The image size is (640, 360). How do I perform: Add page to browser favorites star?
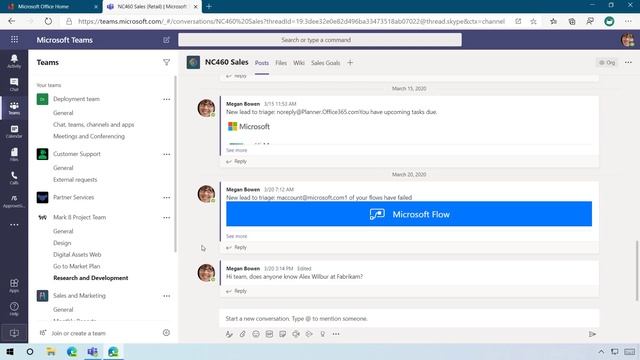[x=533, y=21]
